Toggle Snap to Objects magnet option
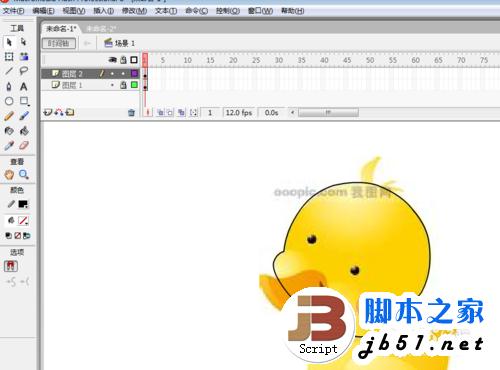Image resolution: width=500 pixels, height=370 pixels. click(11, 266)
